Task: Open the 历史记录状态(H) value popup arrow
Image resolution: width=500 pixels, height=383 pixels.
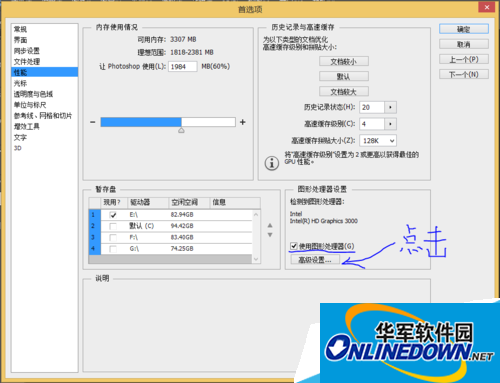Action: 390,107
